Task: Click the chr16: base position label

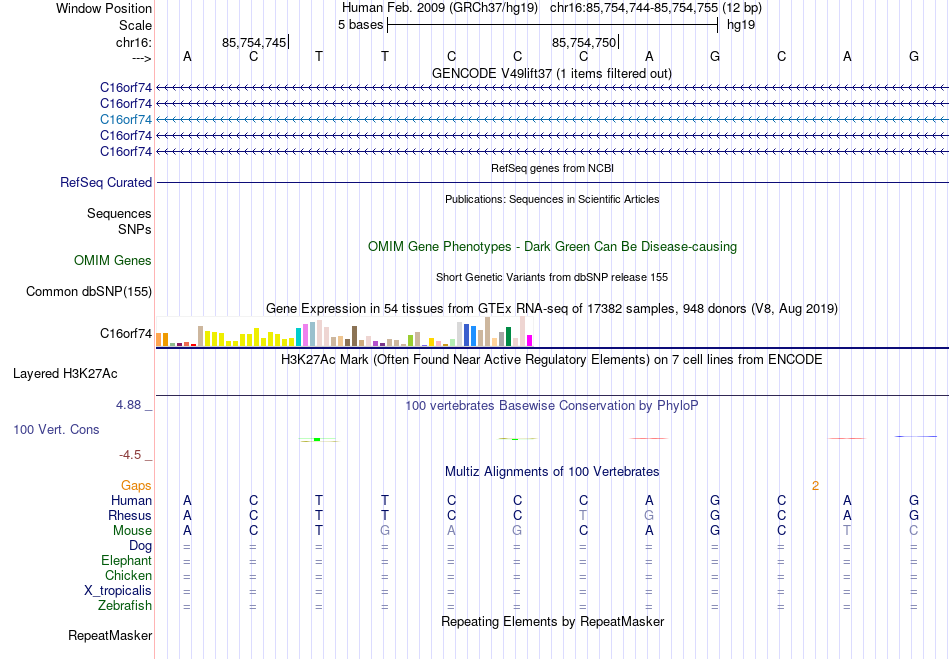Action: point(133,42)
